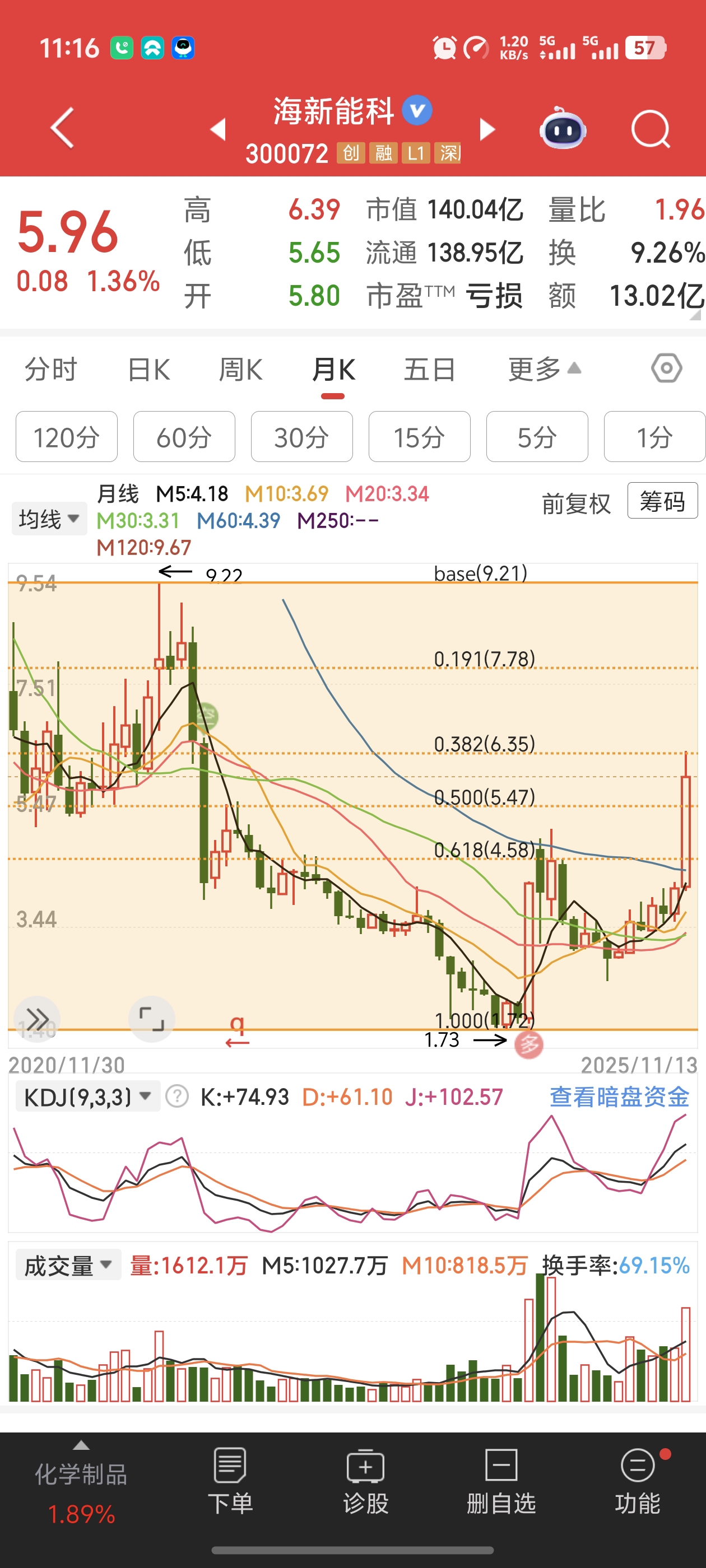
Task: Switch to 周K tab
Action: (x=240, y=370)
